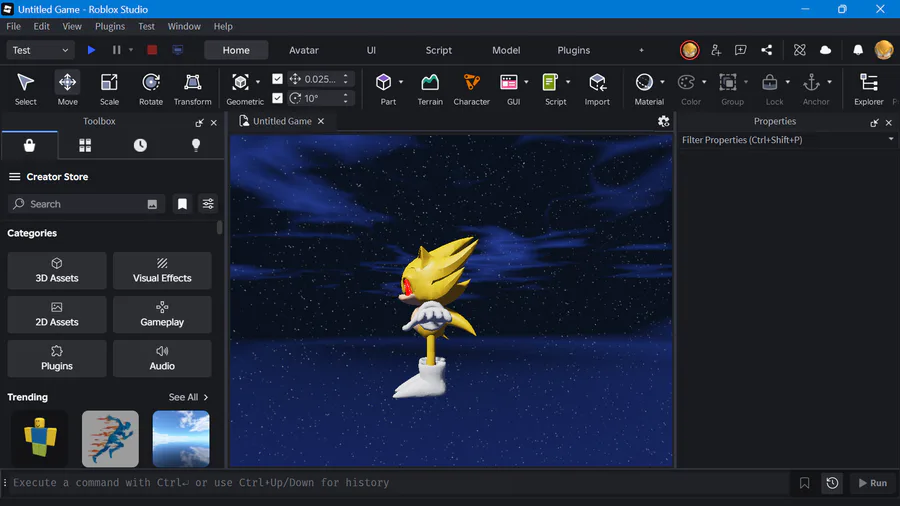Expand the Filter Properties dropdown arrow
This screenshot has height=506, width=900.
(x=891, y=139)
